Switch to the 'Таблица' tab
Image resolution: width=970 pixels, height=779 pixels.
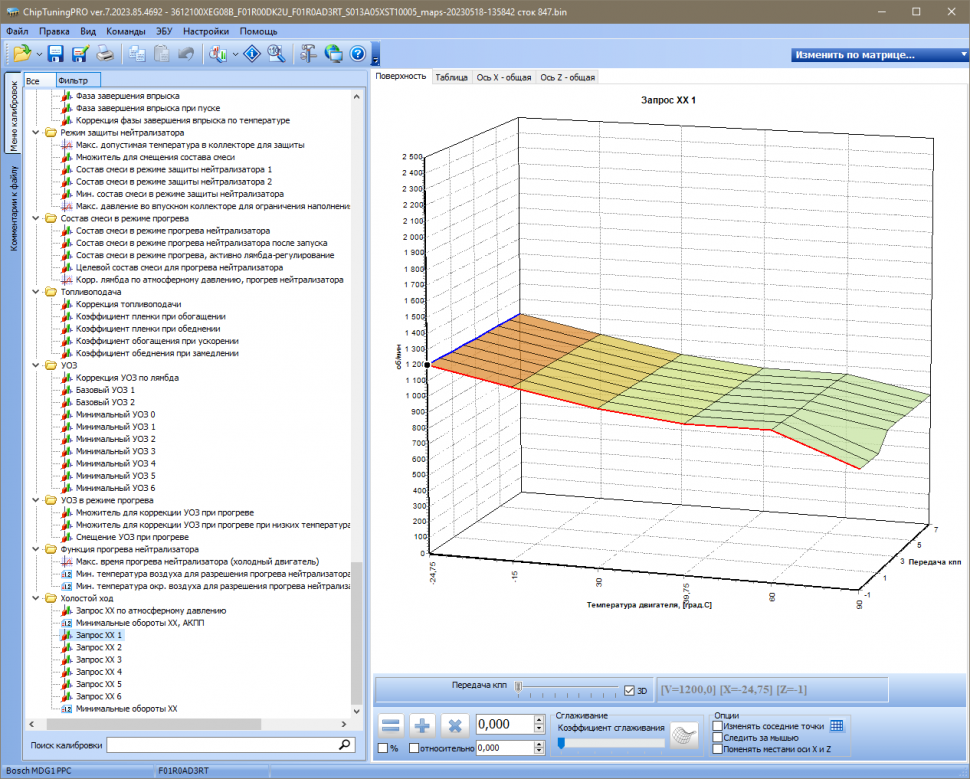point(451,77)
